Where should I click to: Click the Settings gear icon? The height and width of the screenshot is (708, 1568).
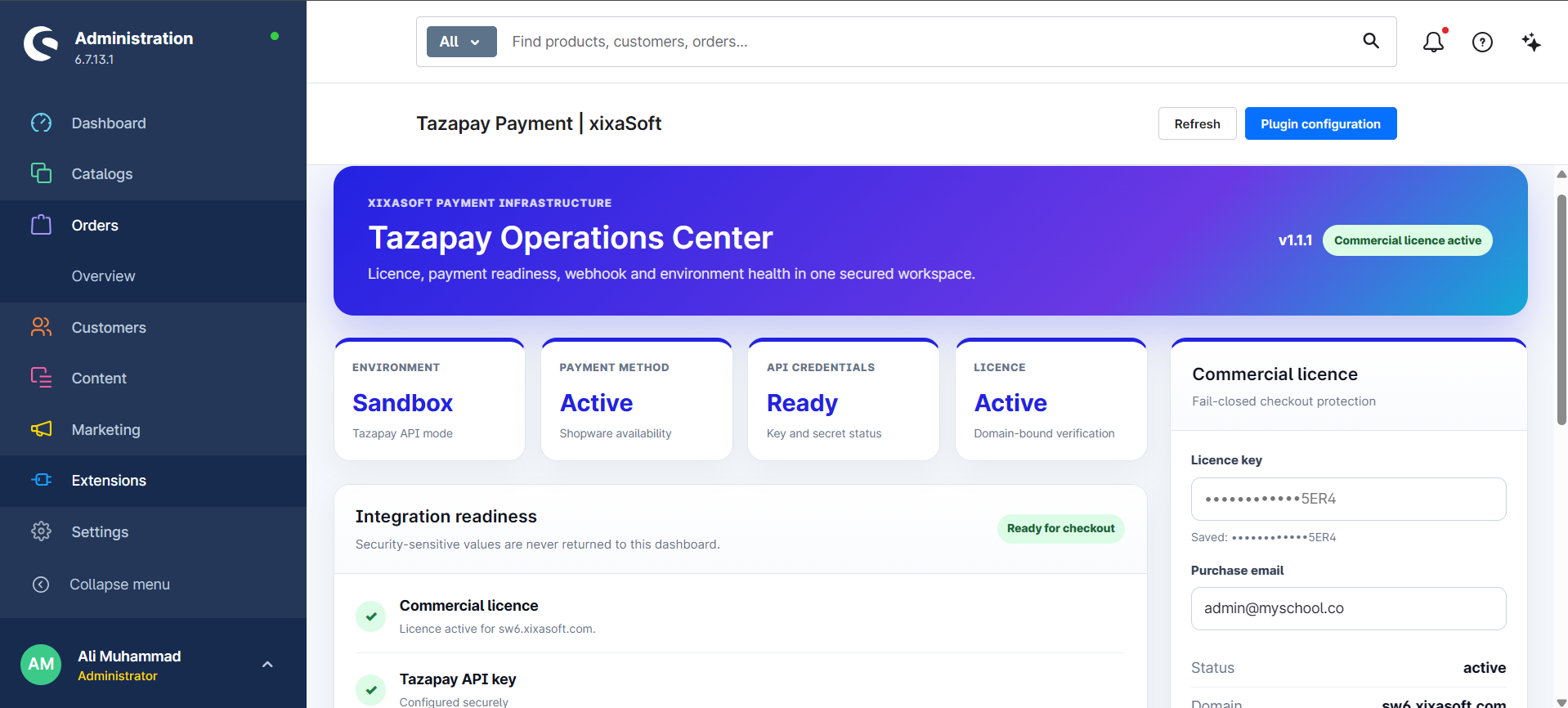tap(41, 531)
